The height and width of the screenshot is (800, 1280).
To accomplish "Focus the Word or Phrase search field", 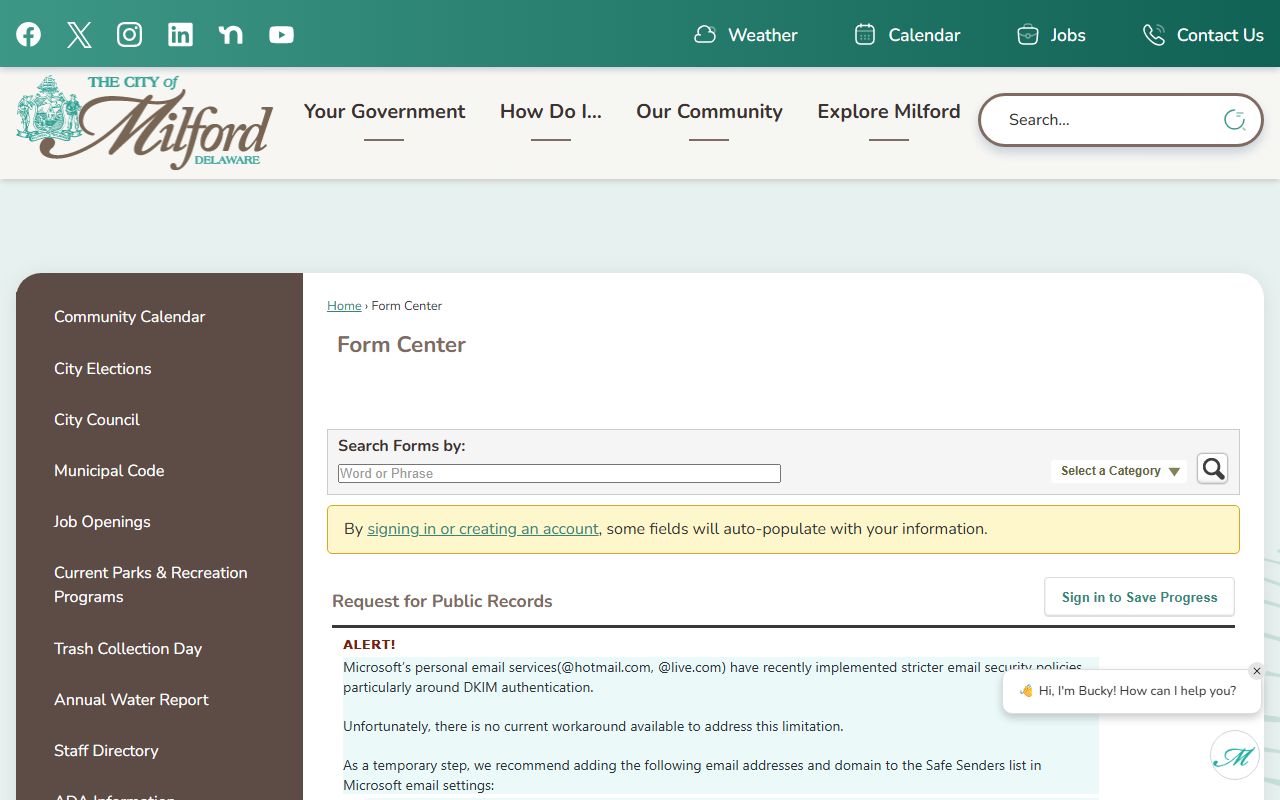I will pos(559,474).
